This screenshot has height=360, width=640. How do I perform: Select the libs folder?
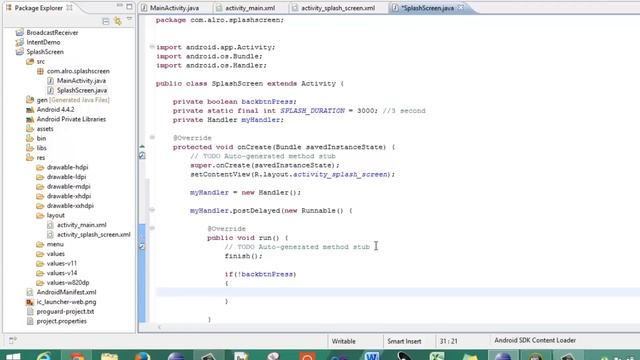click(x=42, y=148)
